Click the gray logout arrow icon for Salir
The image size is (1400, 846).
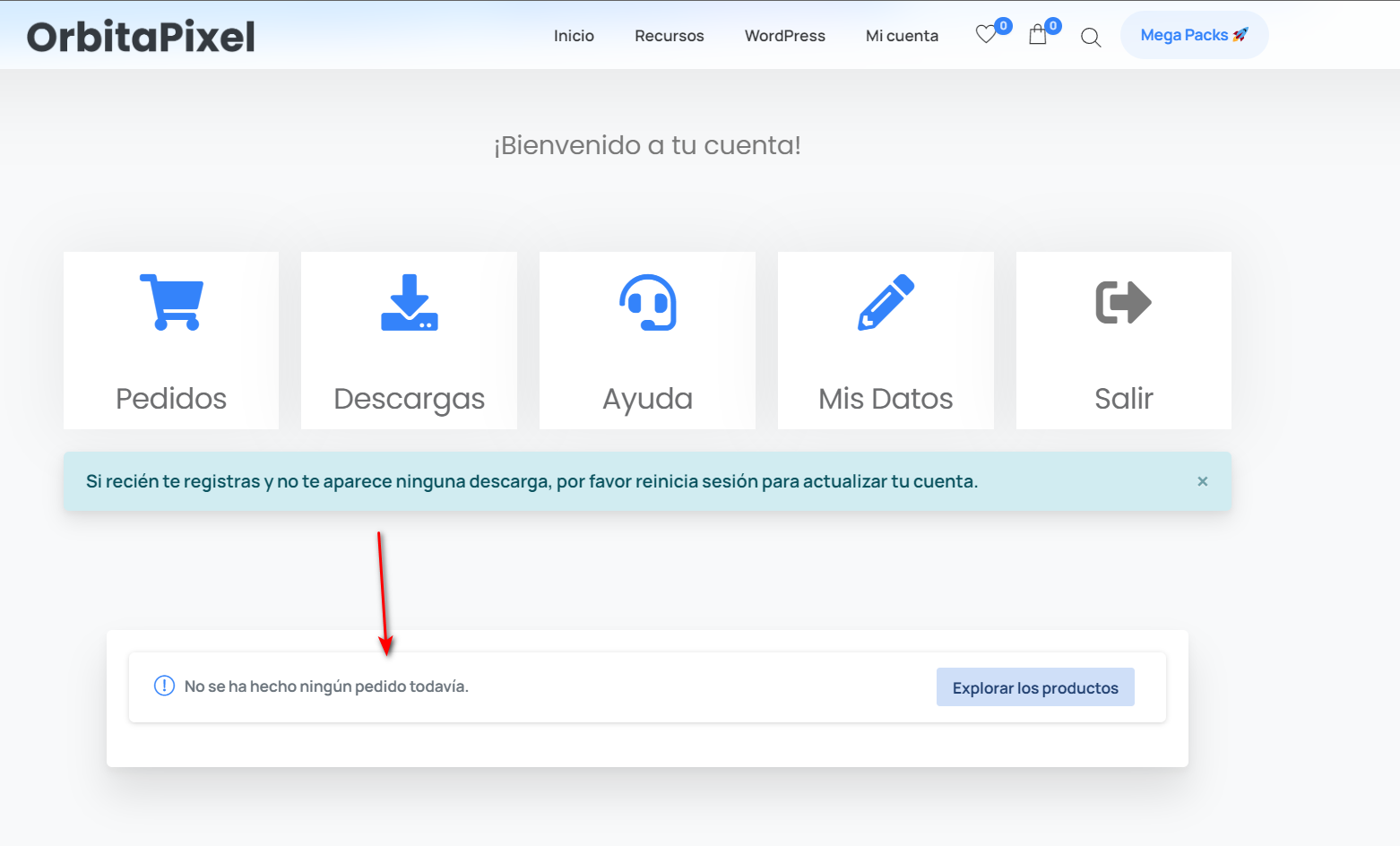click(x=1124, y=302)
